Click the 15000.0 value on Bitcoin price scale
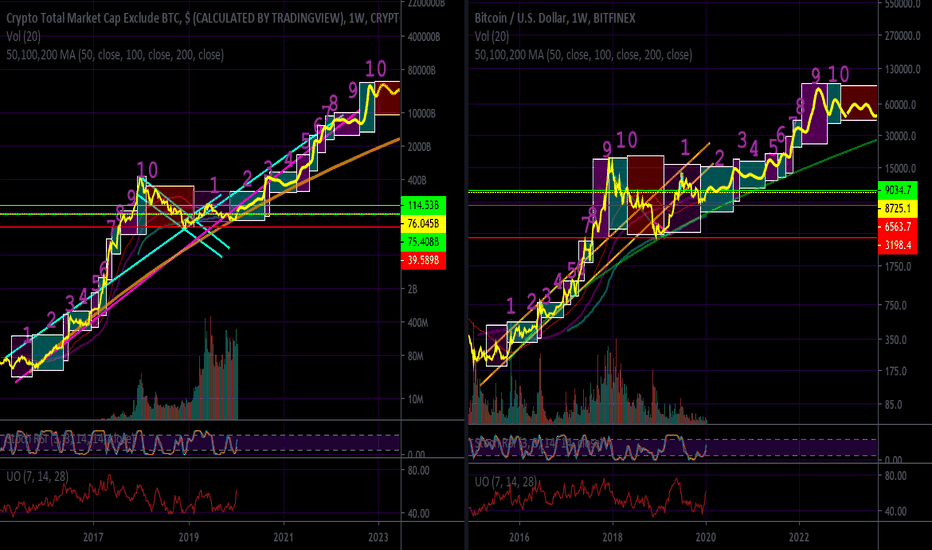 (x=900, y=169)
